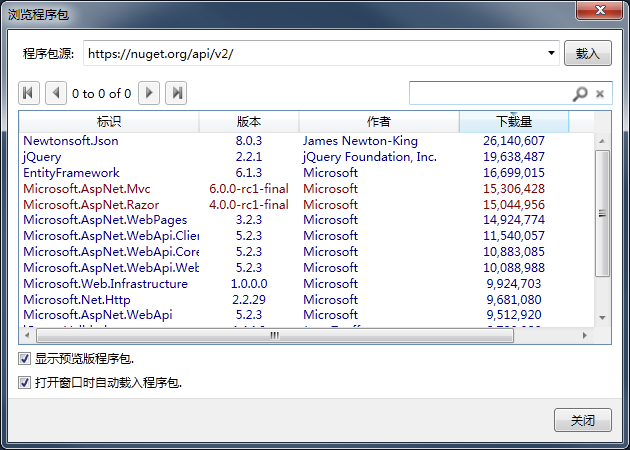Screen dimensions: 630x450
Task: Select Microsoft.AspNet.Razor package
Action: 91,205
